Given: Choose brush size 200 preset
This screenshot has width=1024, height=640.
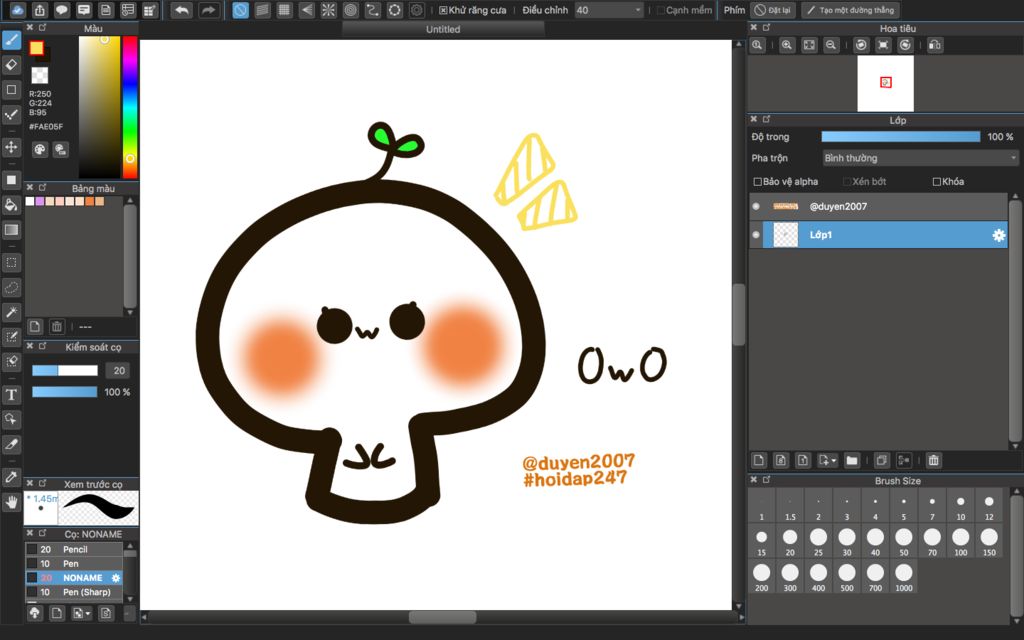Looking at the screenshot, I should (x=761, y=577).
